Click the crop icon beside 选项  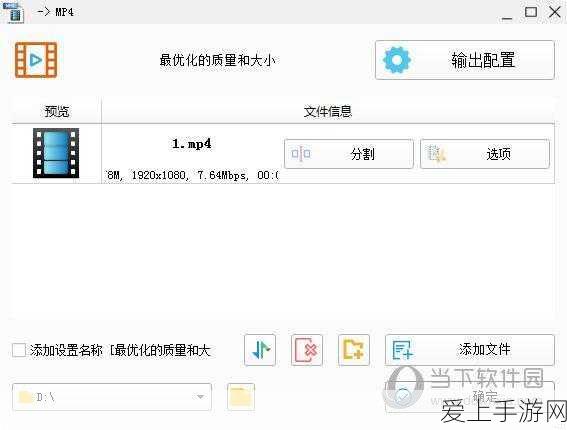pyautogui.click(x=436, y=154)
